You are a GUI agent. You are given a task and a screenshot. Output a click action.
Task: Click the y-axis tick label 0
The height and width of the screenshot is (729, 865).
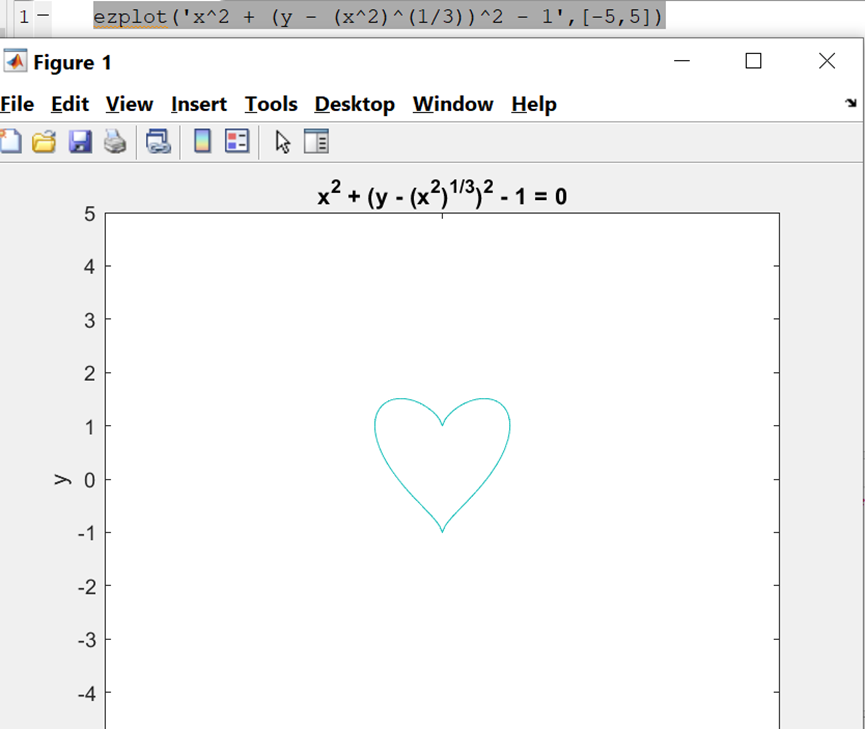click(89, 481)
